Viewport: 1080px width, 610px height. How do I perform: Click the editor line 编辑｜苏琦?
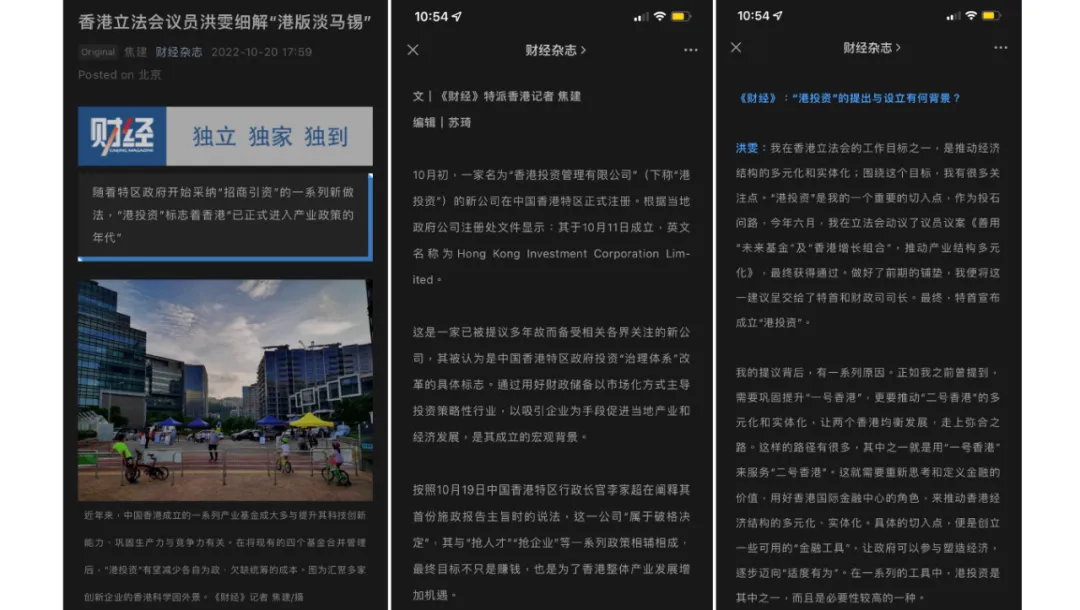coord(442,123)
